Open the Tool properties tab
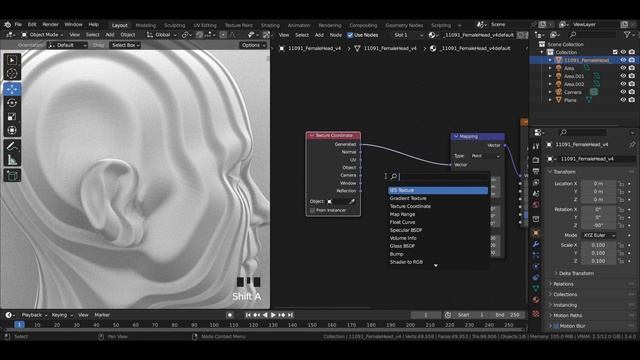The width and height of the screenshot is (640, 360). (536, 146)
